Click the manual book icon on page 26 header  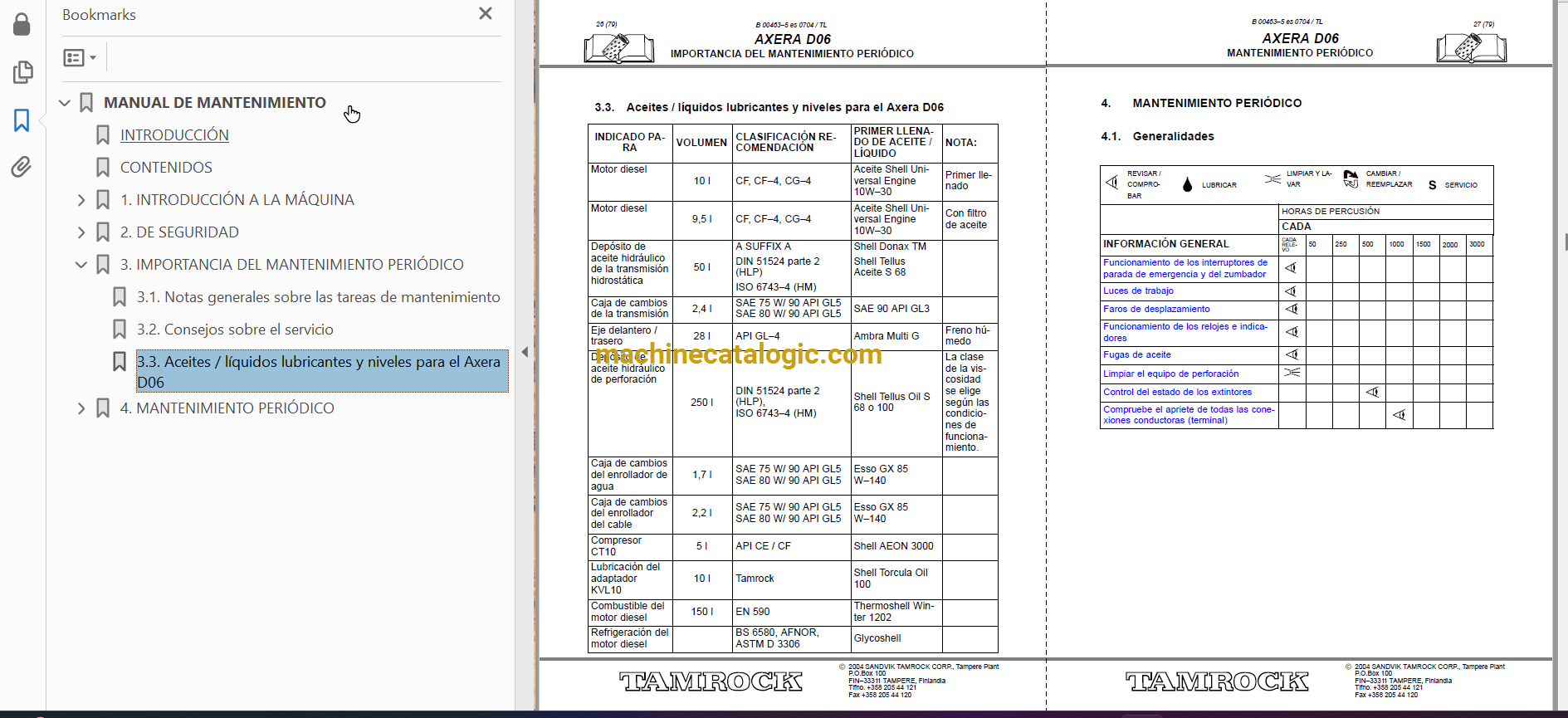(x=618, y=48)
